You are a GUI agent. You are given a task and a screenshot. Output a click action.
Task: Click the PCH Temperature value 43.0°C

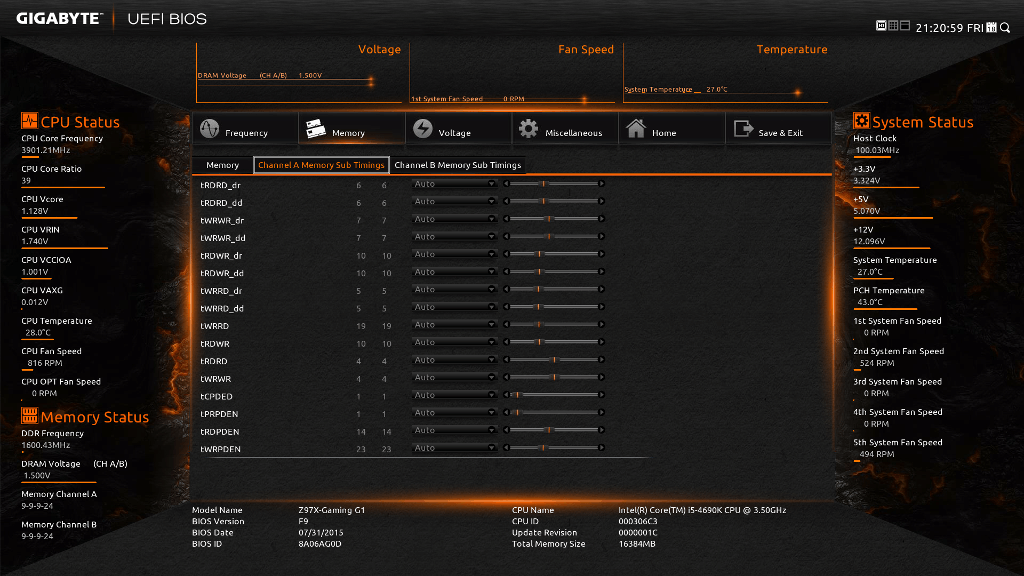tap(870, 302)
